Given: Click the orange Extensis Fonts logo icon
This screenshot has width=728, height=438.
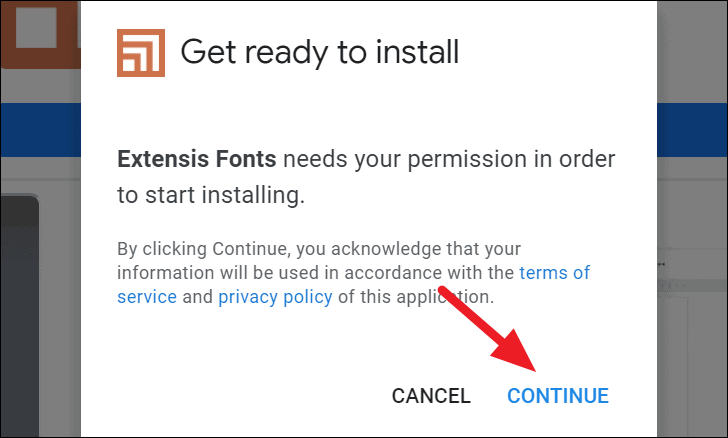Looking at the screenshot, I should [x=141, y=52].
